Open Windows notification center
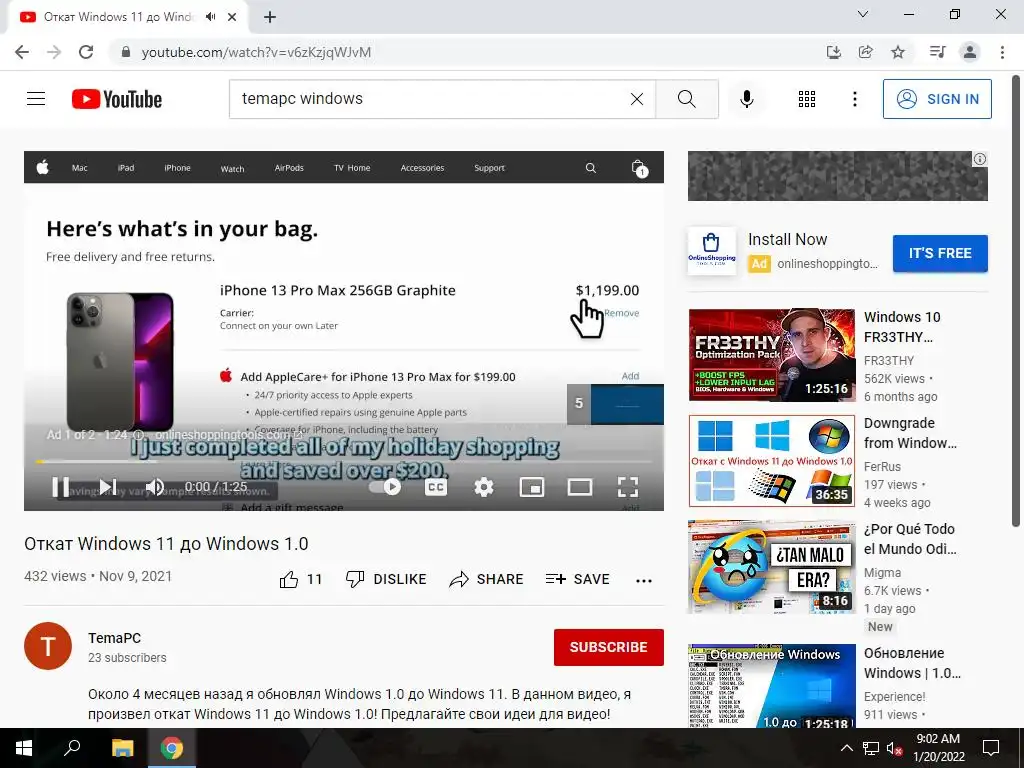1024x768 pixels. [x=991, y=748]
